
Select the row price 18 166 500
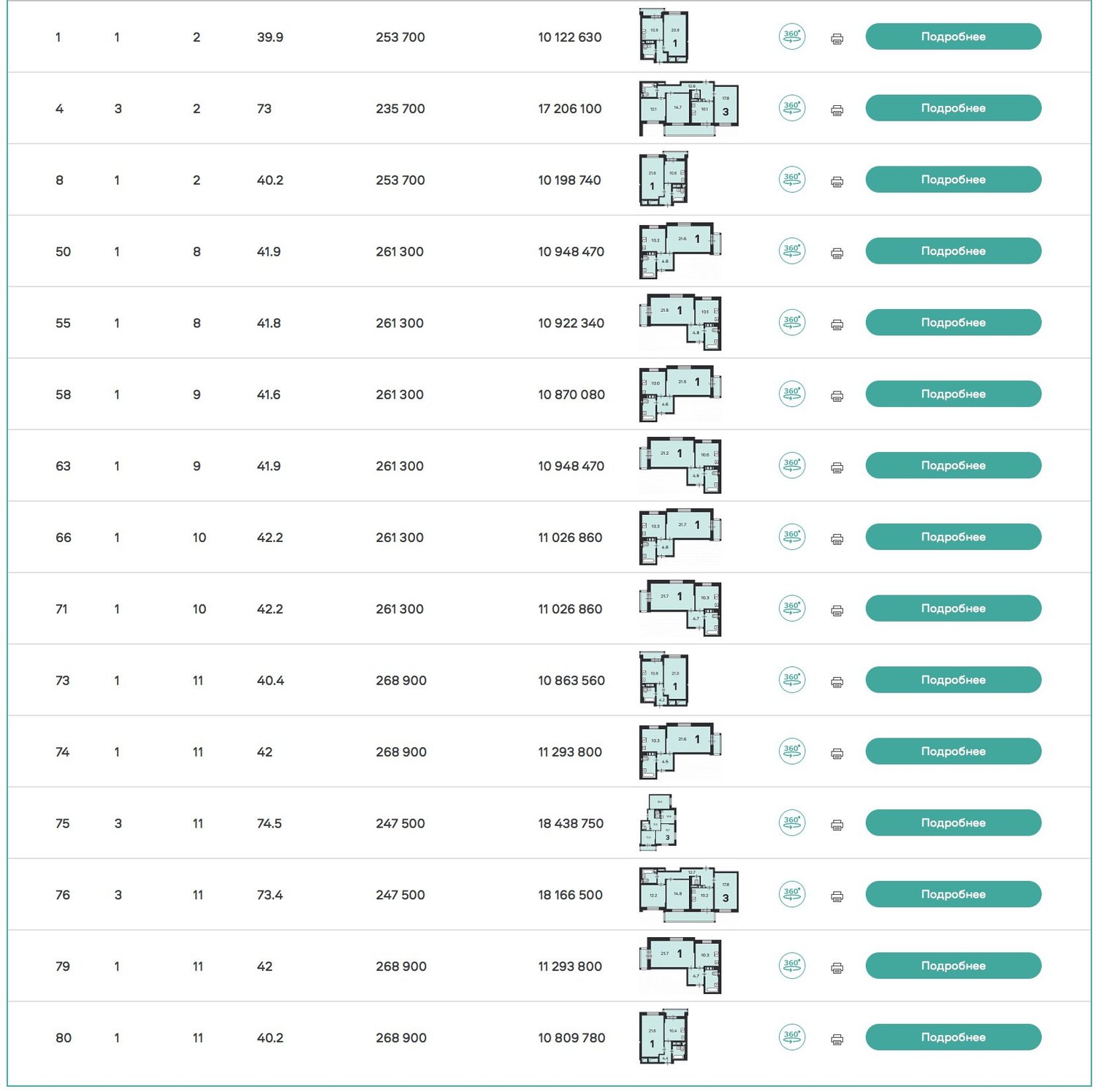coord(571,895)
